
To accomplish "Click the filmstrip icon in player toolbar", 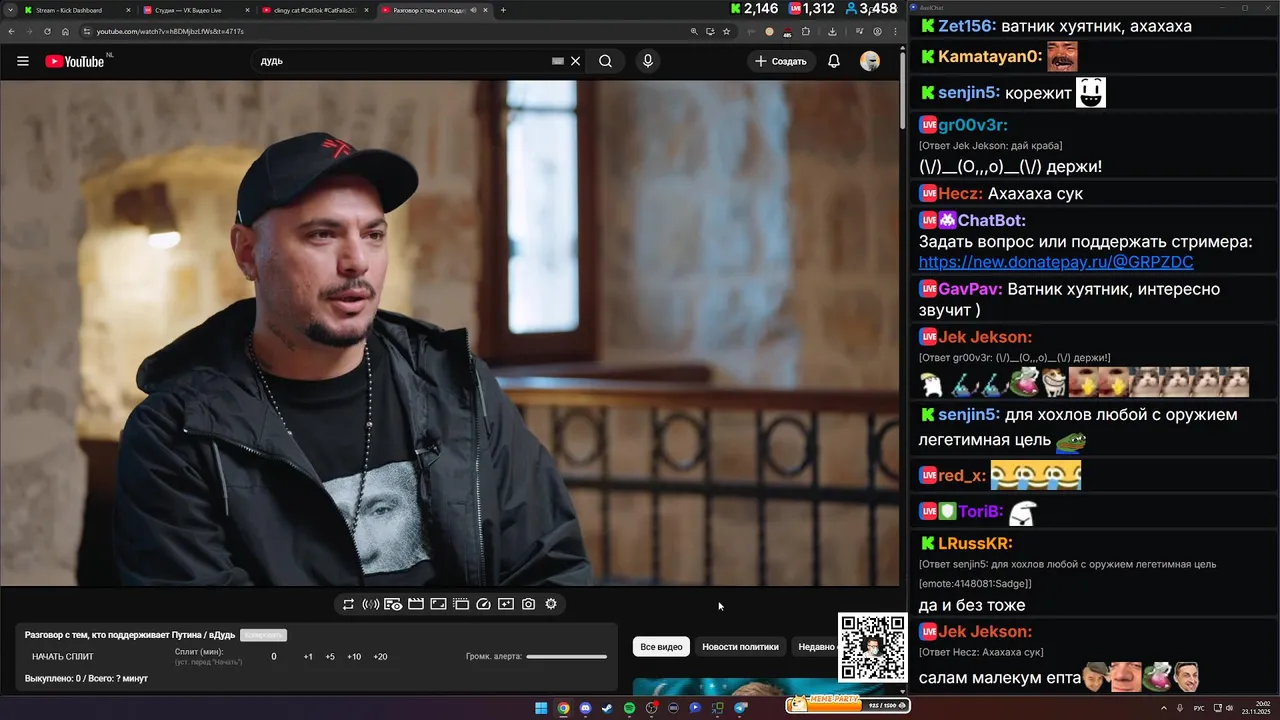I will (x=461, y=604).
